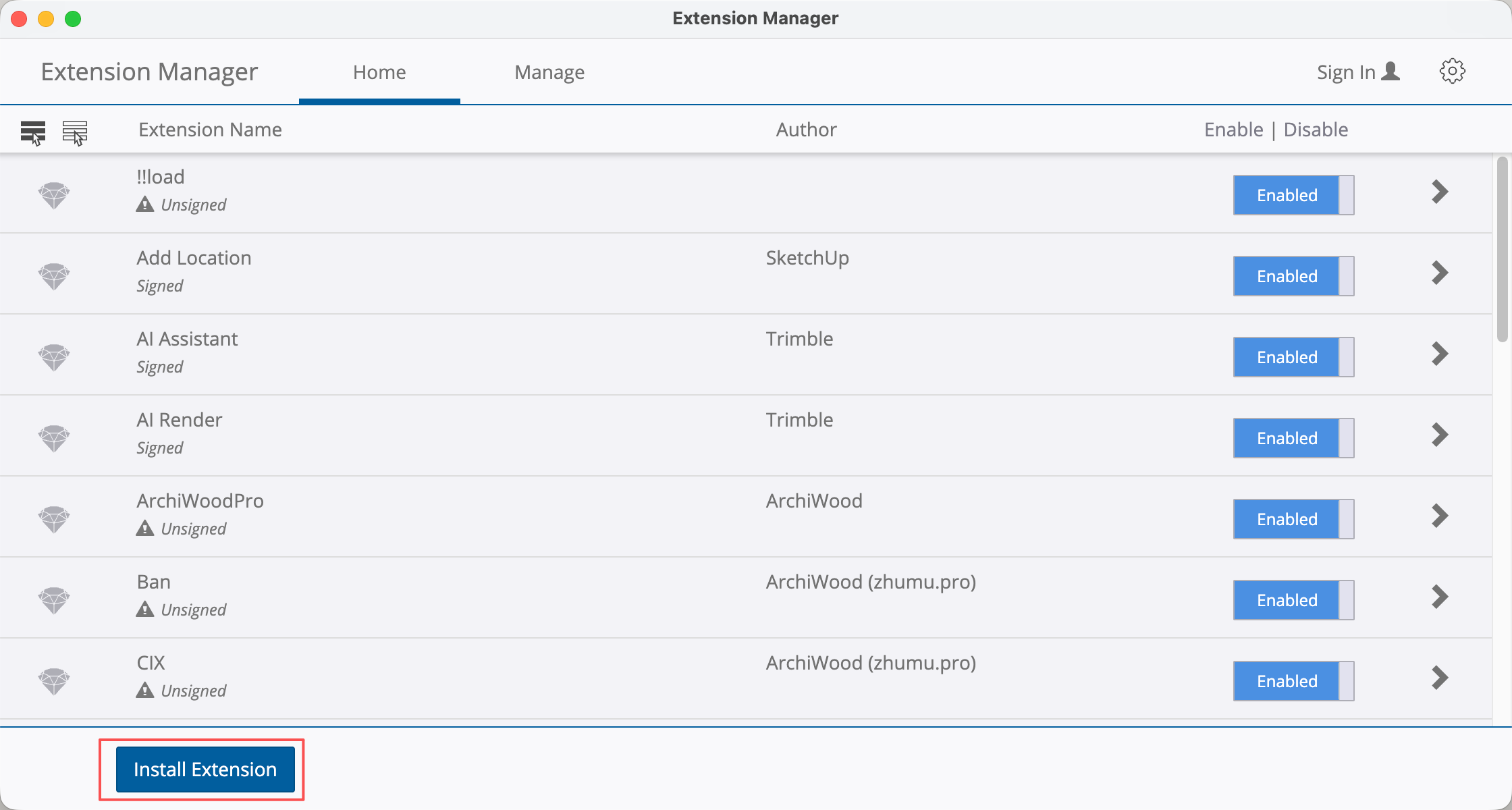The width and height of the screenshot is (1512, 810).
Task: Toggle the Enabled switch for AI Assistant
Action: click(x=1293, y=357)
